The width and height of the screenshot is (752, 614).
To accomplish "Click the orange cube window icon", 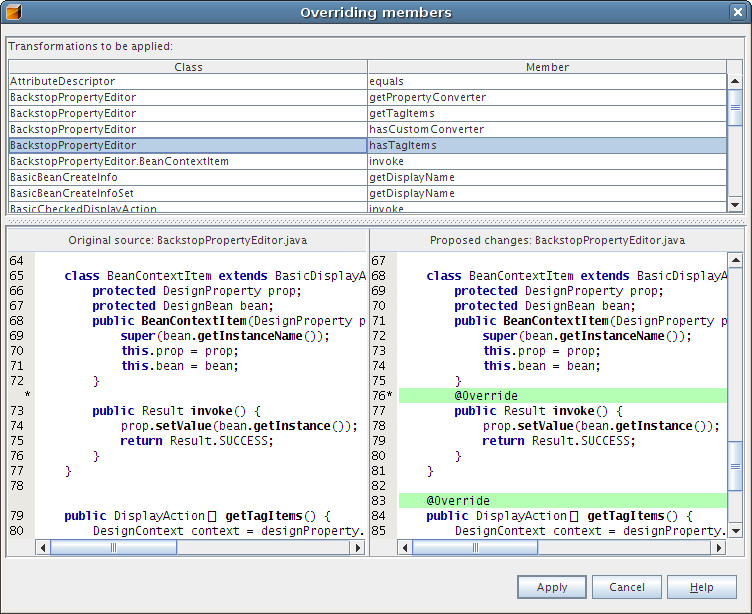I will pos(13,12).
